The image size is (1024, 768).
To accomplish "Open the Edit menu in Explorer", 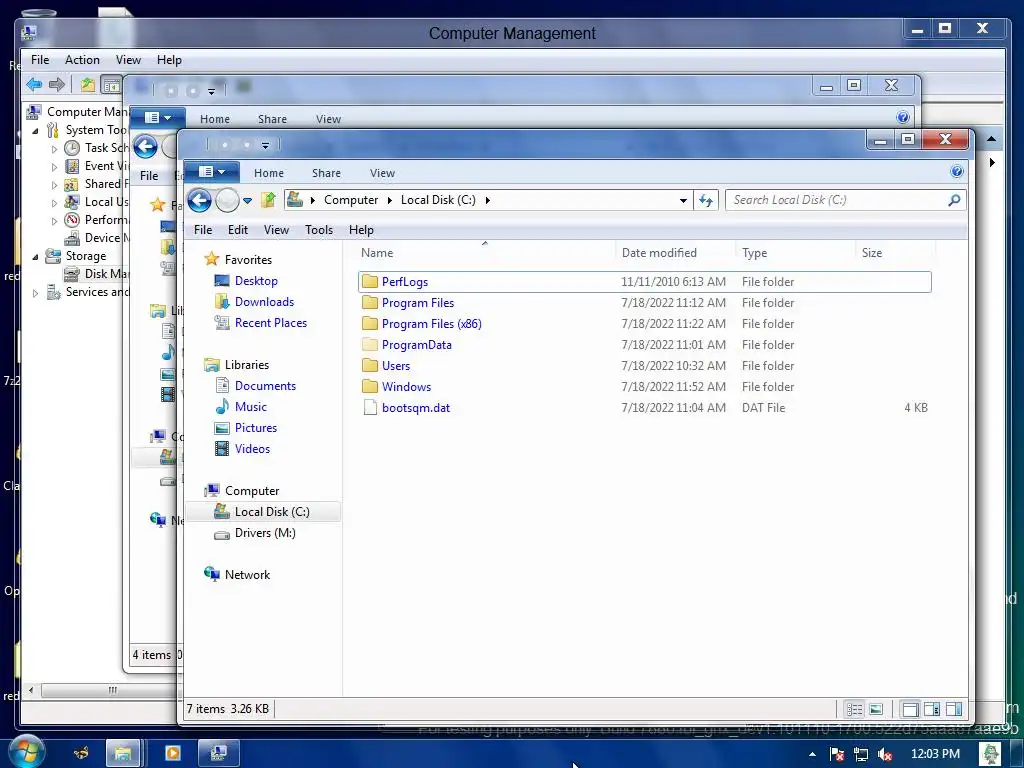I will point(238,230).
